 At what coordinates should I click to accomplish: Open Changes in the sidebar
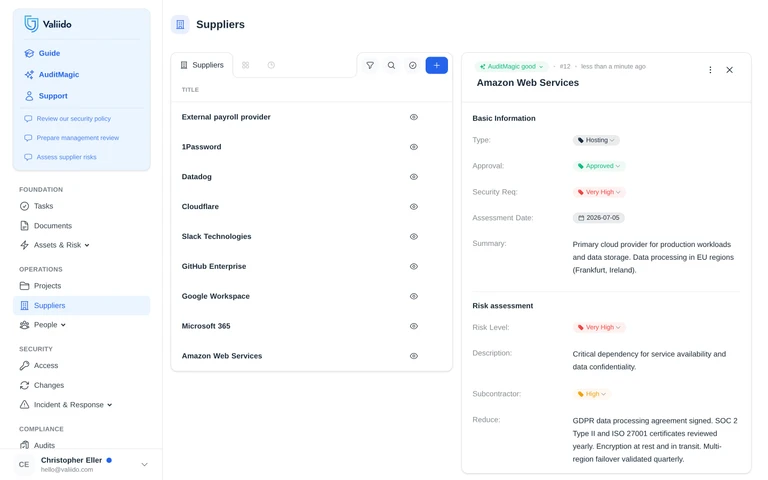point(42,385)
